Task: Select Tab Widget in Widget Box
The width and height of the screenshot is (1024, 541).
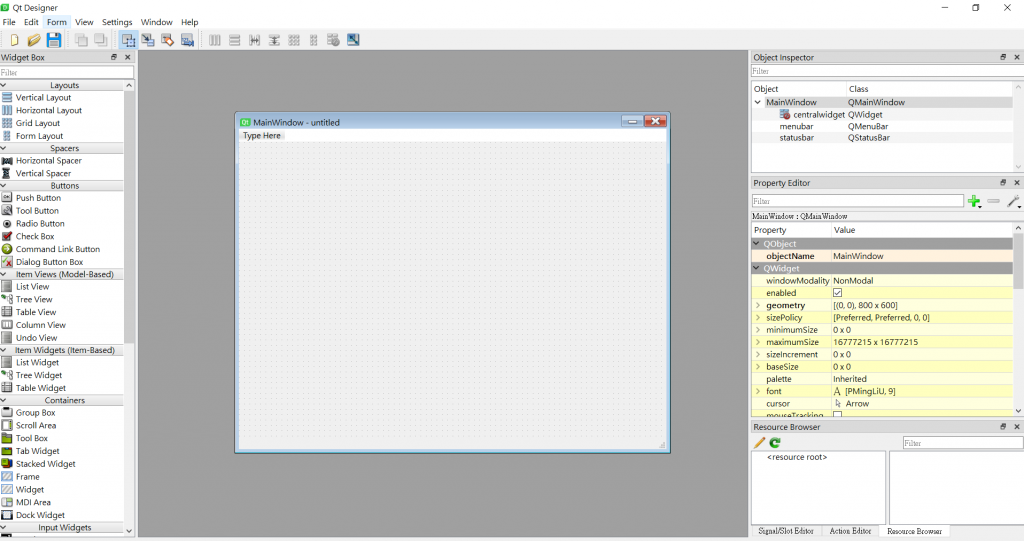Action: pyautogui.click(x=37, y=451)
